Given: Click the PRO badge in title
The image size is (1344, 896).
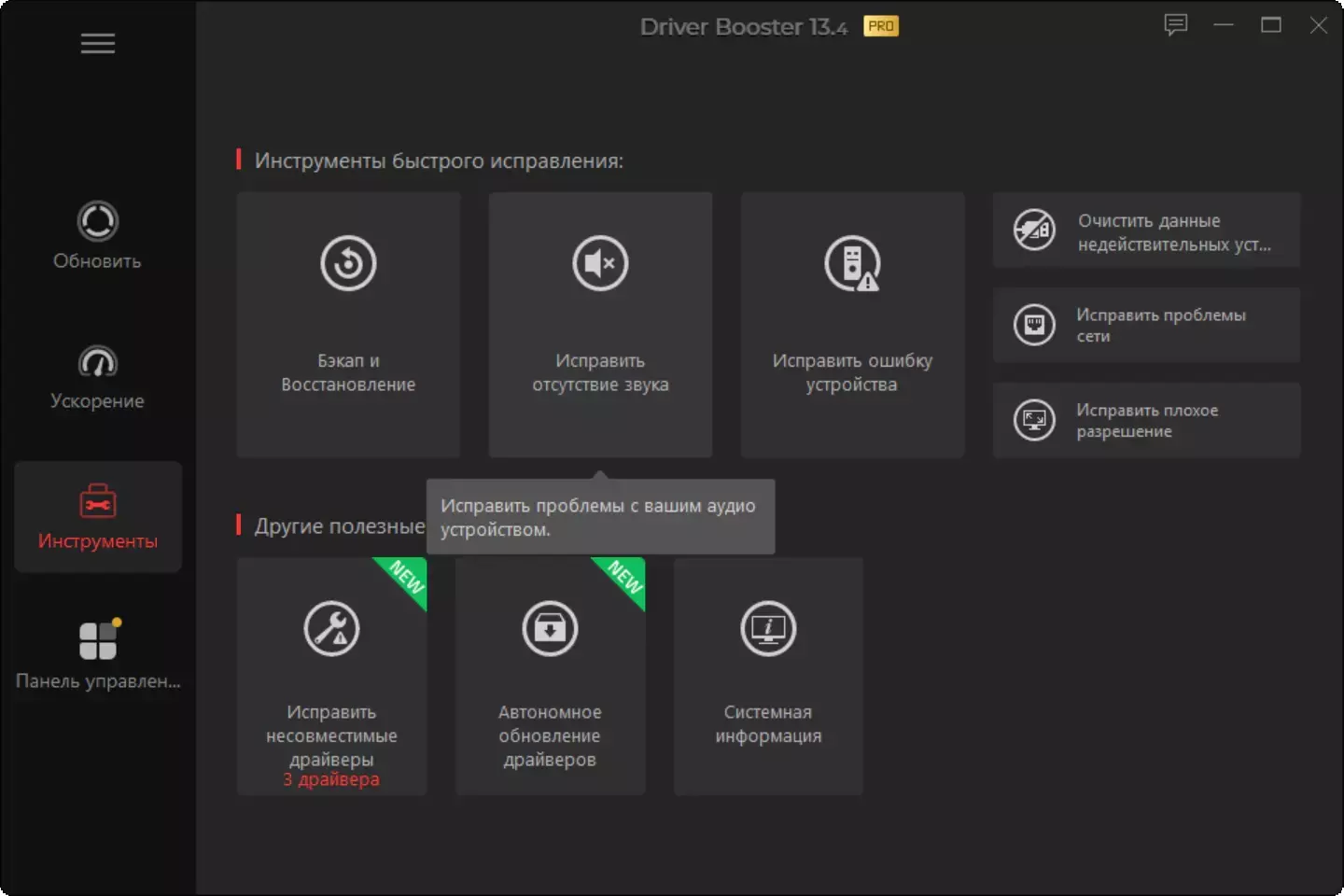Looking at the screenshot, I should pyautogui.click(x=880, y=26).
